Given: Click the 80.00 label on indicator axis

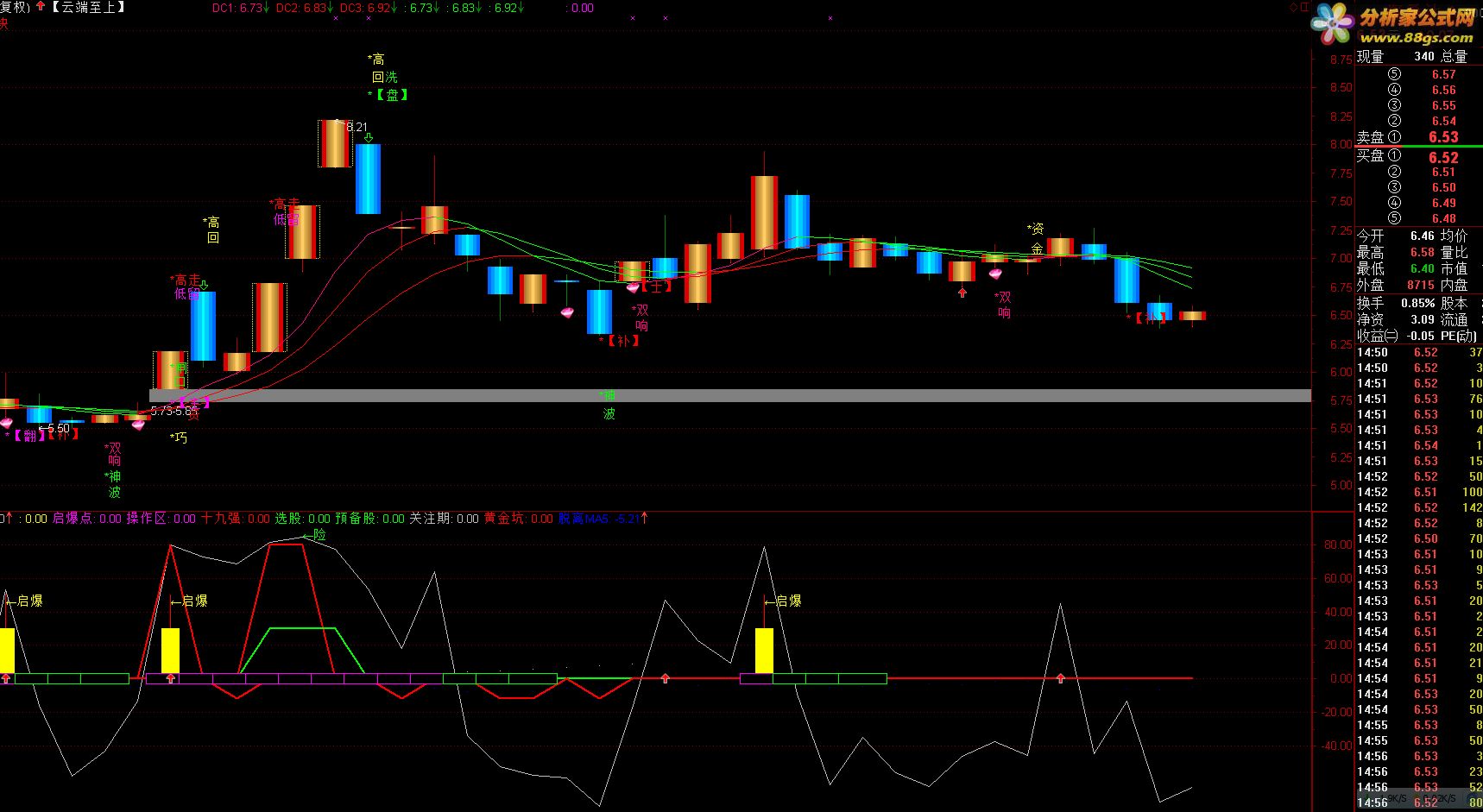Looking at the screenshot, I should click(x=1338, y=544).
